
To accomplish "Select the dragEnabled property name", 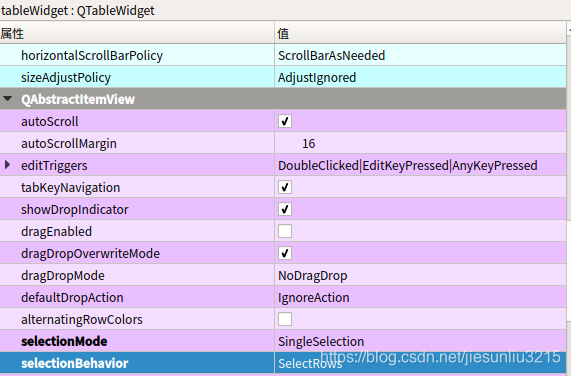I will (56, 231).
